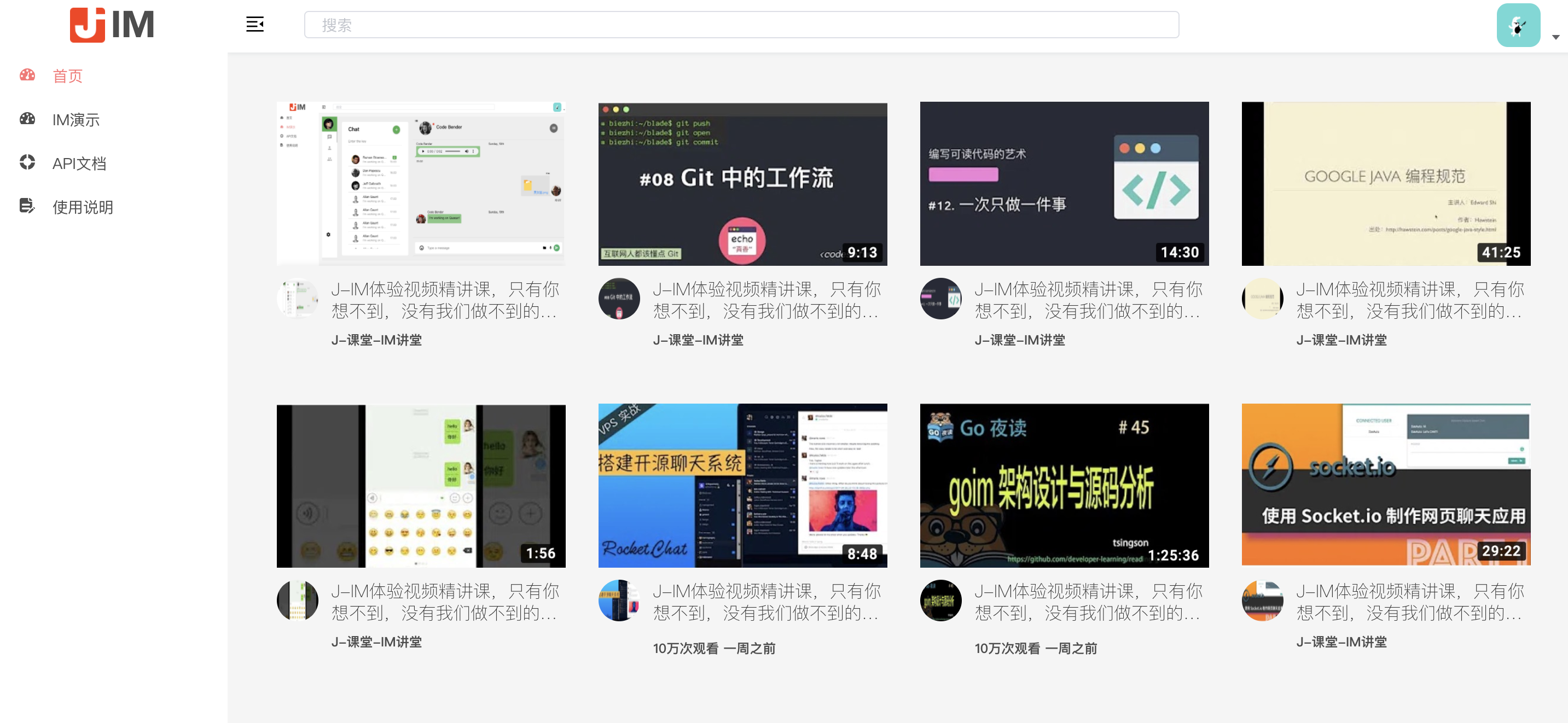
Task: Click the 1:56 duration badge
Action: (x=541, y=553)
